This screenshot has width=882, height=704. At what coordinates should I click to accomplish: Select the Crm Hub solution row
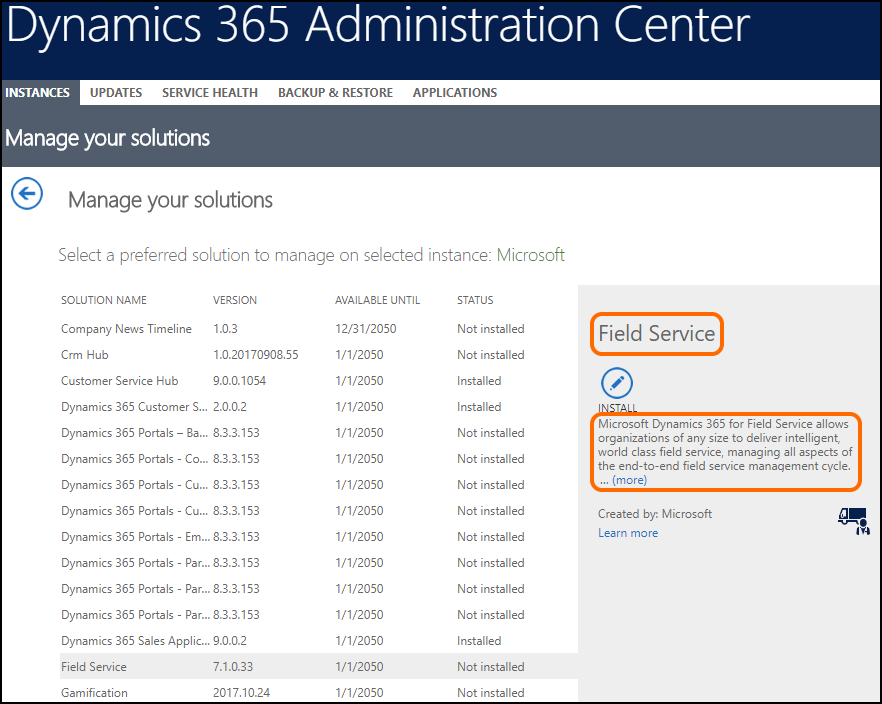point(85,355)
